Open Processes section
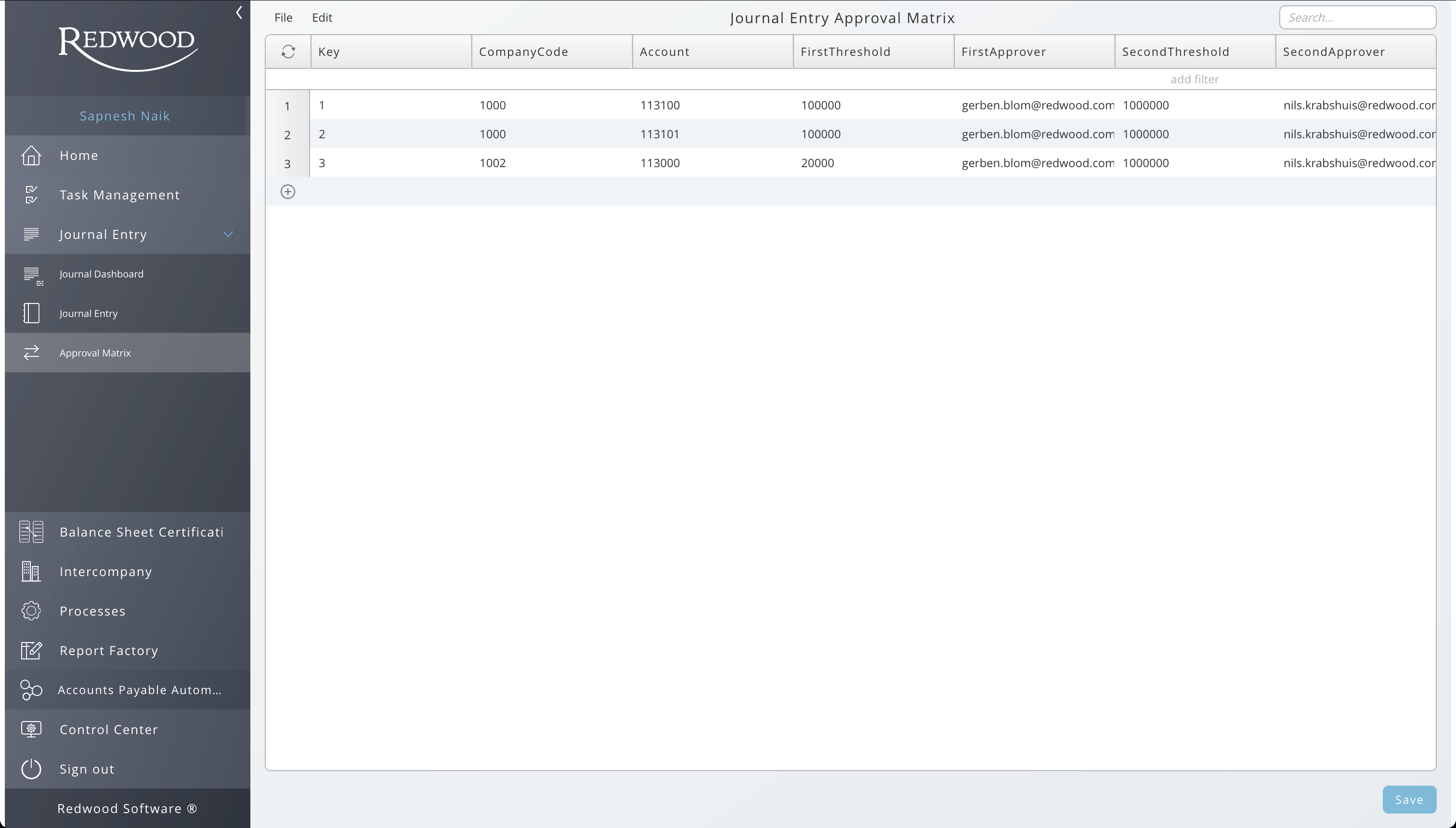Viewport: 1456px width, 828px height. [127, 611]
